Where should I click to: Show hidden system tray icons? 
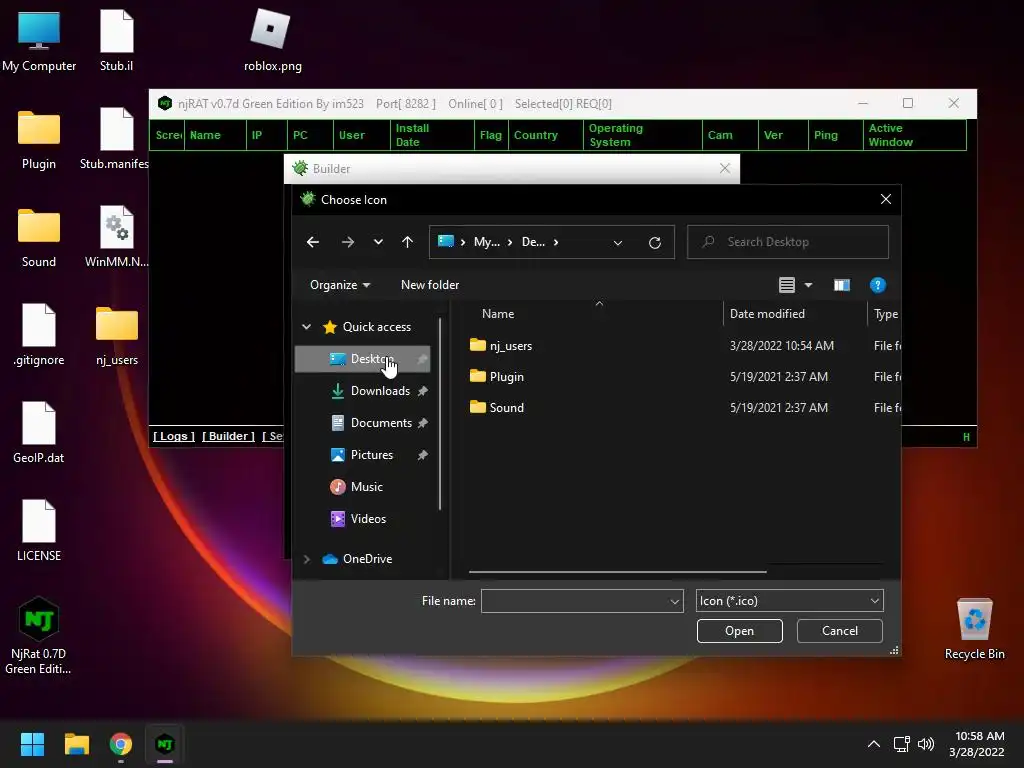[874, 744]
